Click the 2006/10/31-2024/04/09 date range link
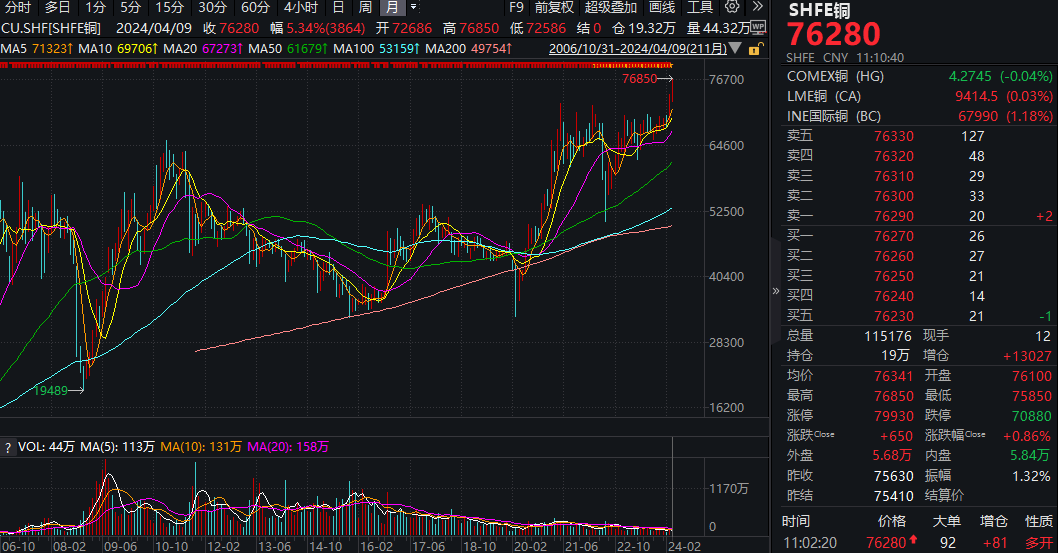The image size is (1058, 553). [x=638, y=49]
